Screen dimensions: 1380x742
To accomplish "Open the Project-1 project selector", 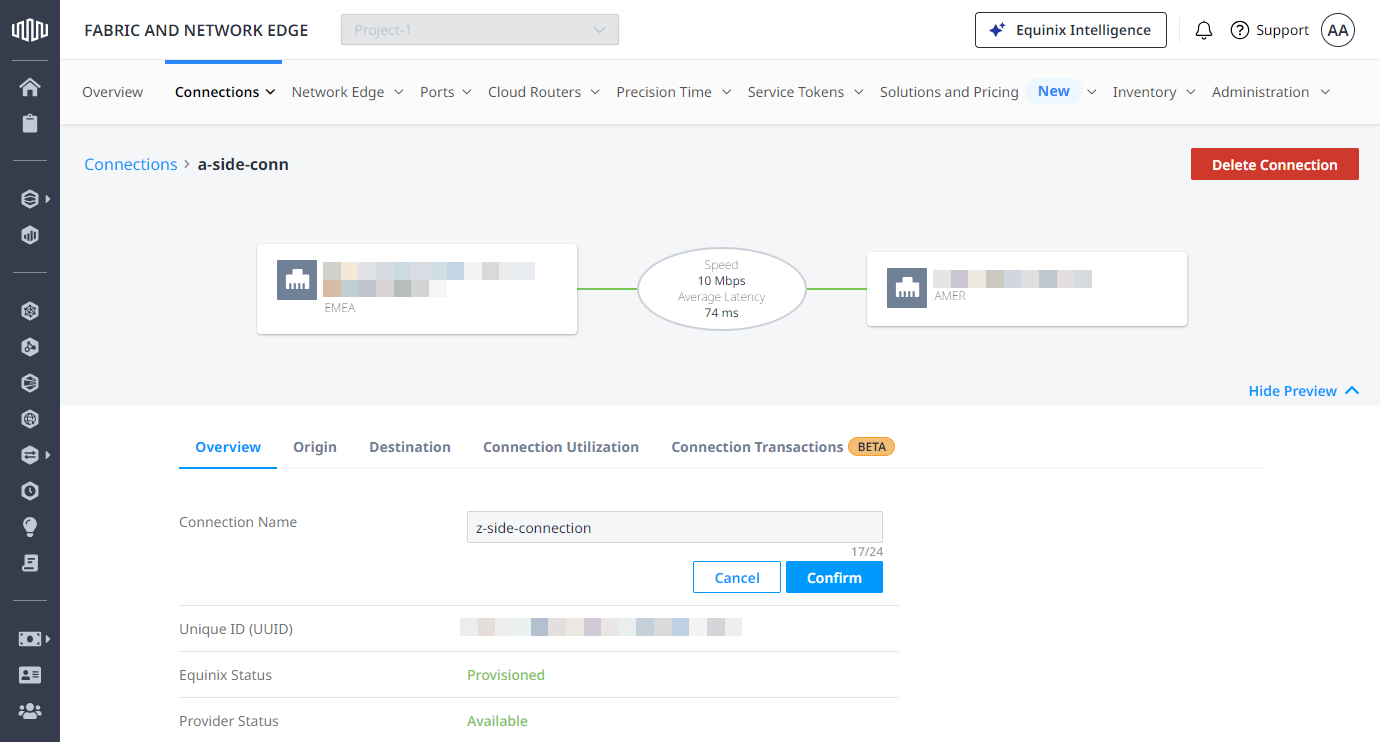I will point(480,30).
